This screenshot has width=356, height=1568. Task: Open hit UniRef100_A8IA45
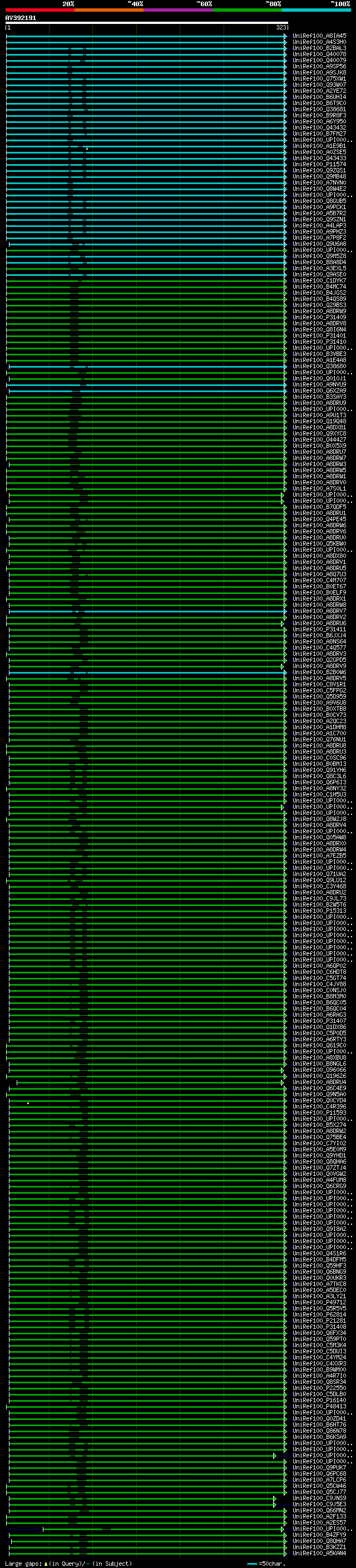point(319,36)
